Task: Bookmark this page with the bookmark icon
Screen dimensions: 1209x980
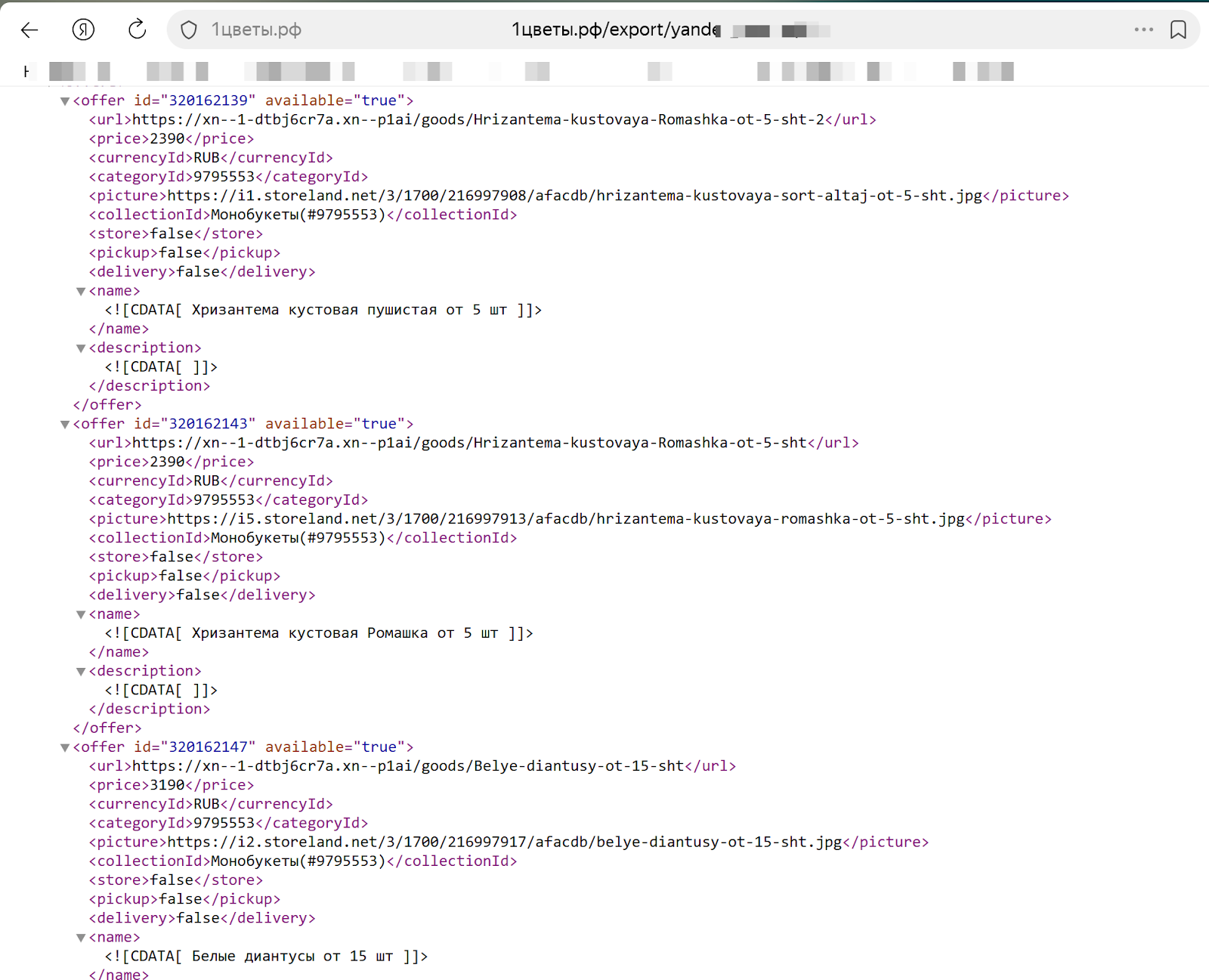Action: tap(1178, 30)
